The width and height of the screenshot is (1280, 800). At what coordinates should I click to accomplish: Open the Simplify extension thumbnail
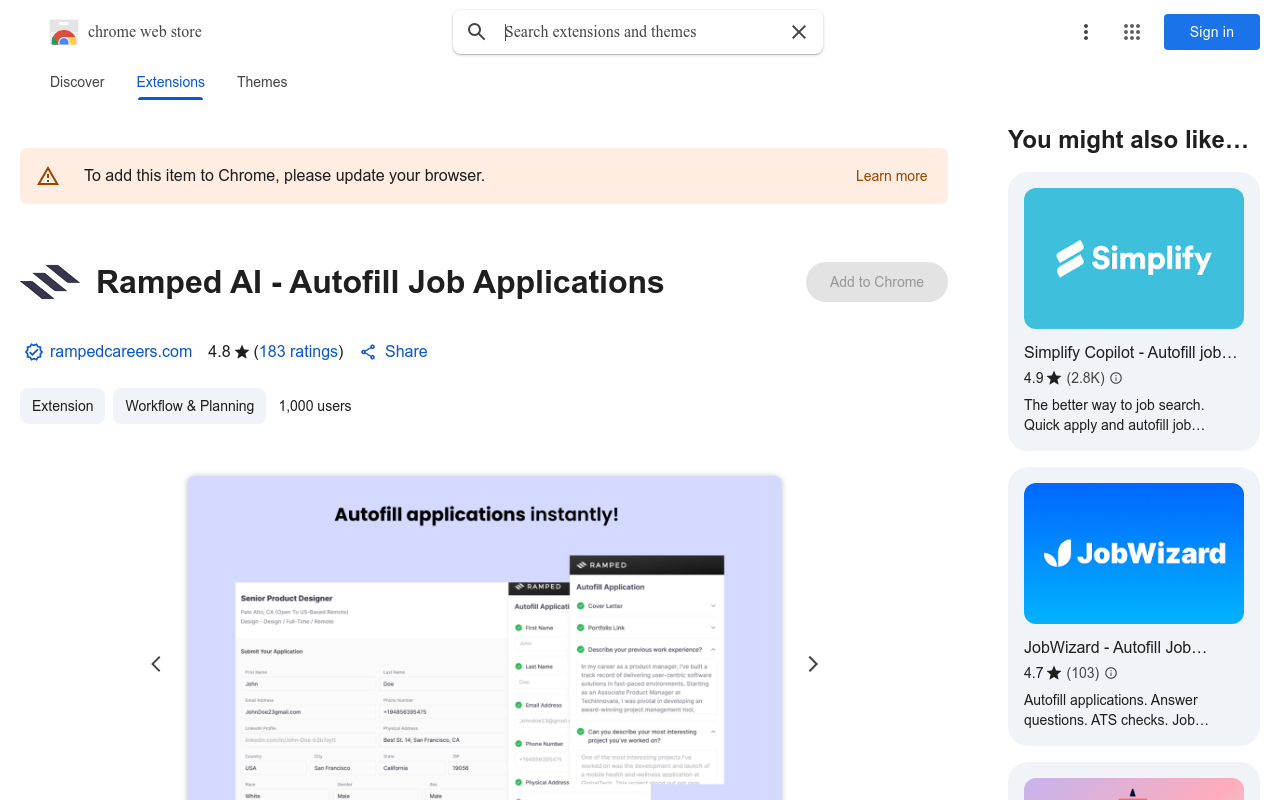pos(1134,258)
